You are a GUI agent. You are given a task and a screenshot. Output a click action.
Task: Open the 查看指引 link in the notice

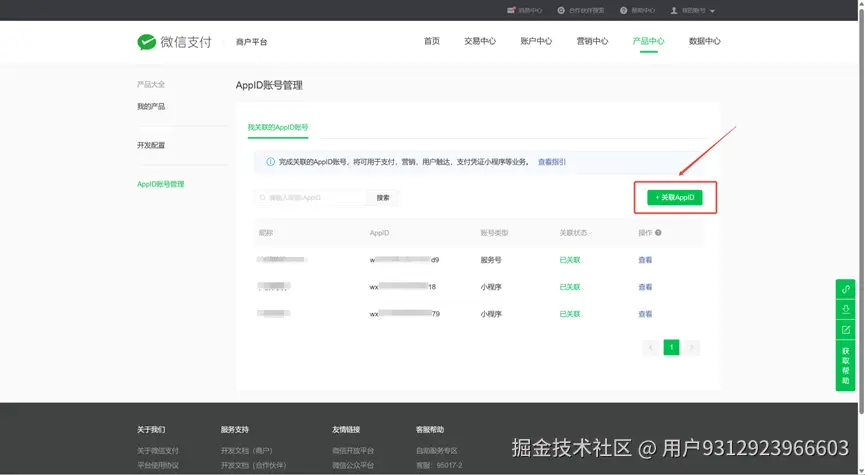[552, 162]
